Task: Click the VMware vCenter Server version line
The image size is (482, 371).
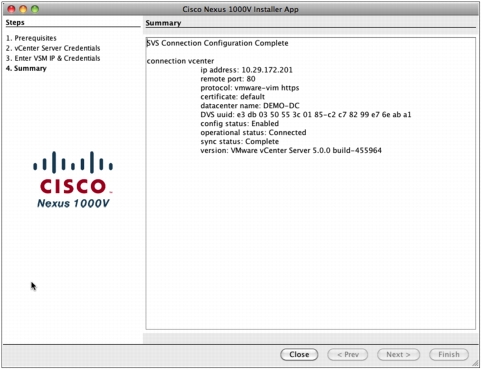Action: pos(291,150)
